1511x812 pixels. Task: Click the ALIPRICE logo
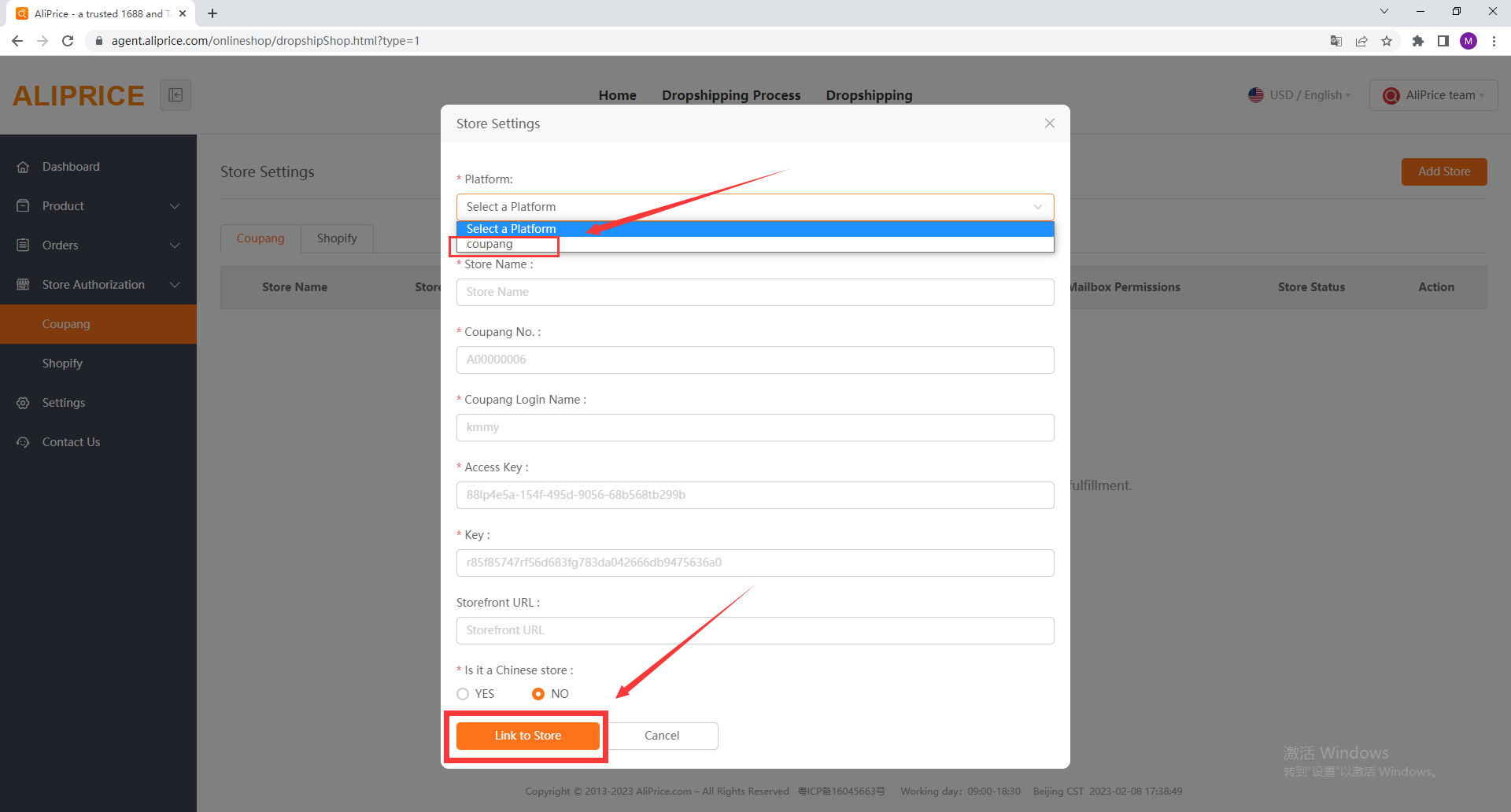pyautogui.click(x=79, y=96)
